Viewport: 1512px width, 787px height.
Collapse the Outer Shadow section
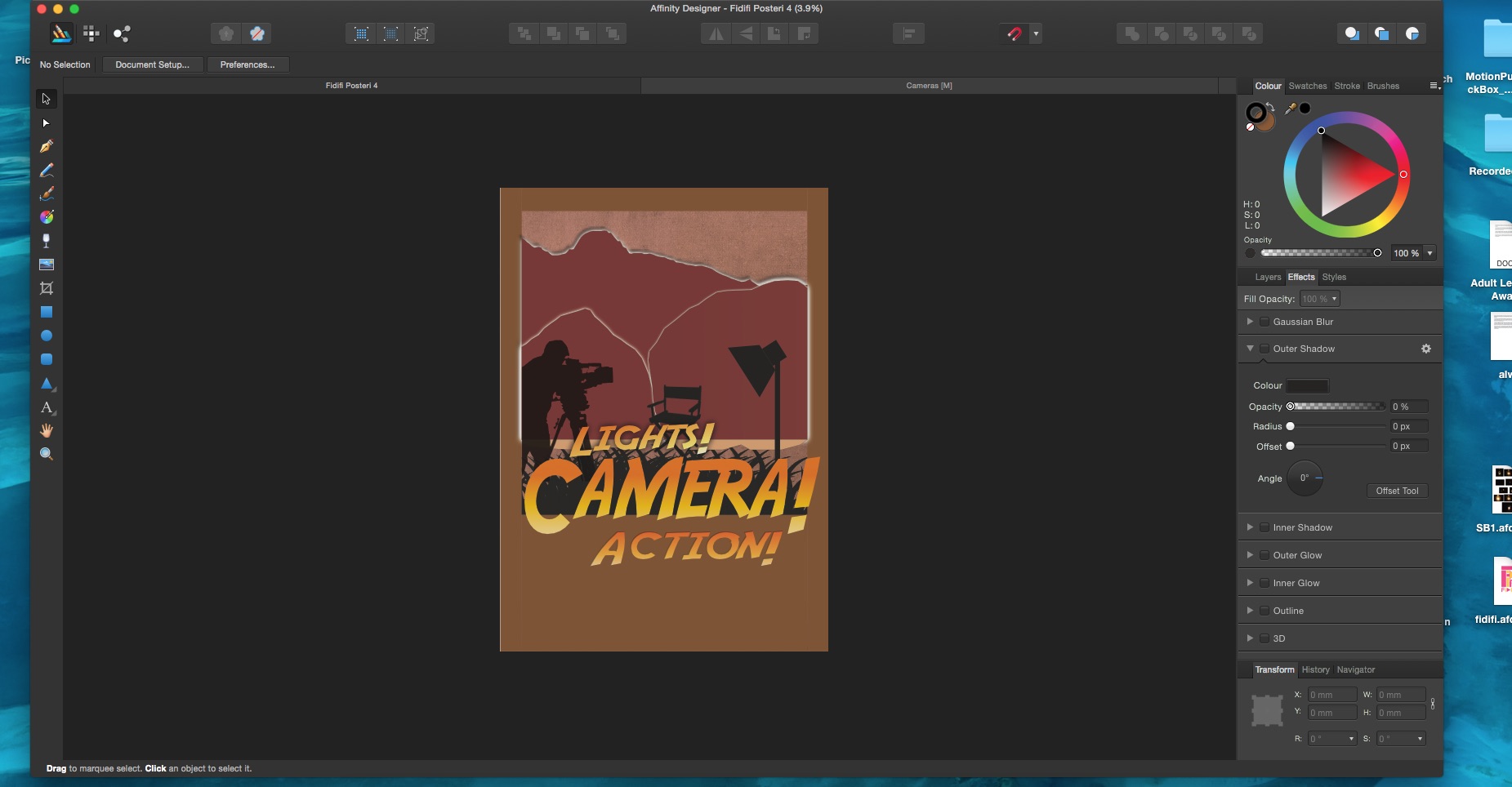coord(1250,349)
